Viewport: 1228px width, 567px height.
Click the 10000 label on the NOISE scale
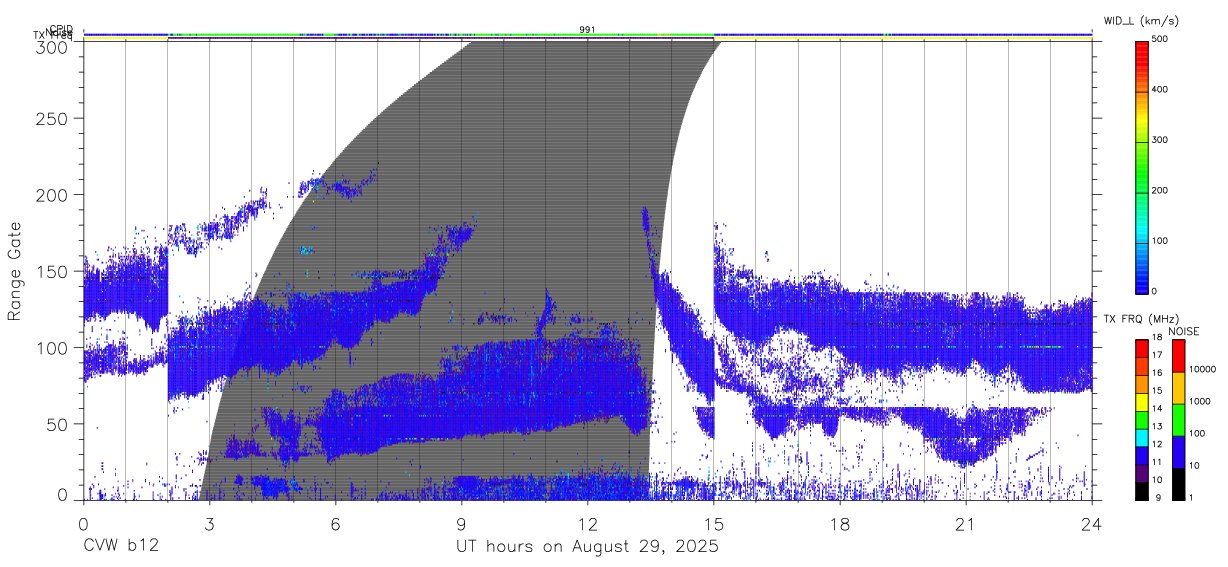[x=1204, y=369]
